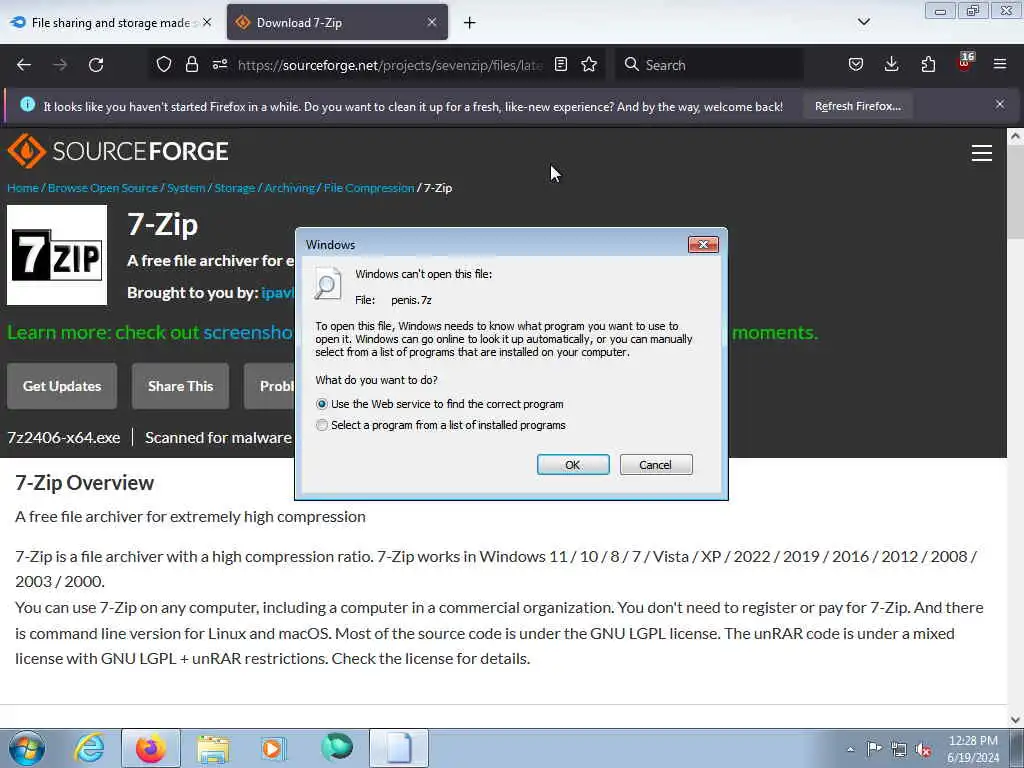Image resolution: width=1024 pixels, height=768 pixels.
Task: Cancel the Windows open-file dialog
Action: pos(656,464)
